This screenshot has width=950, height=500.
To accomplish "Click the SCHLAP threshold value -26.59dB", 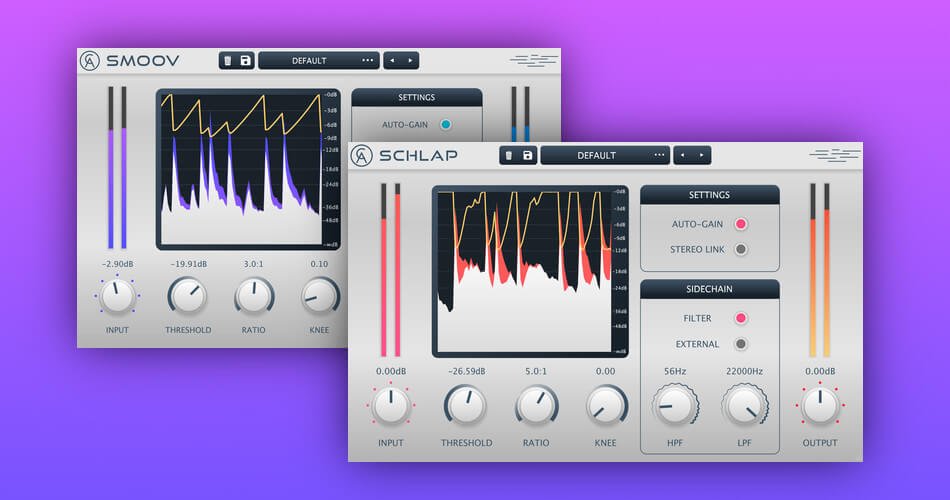I will click(465, 371).
